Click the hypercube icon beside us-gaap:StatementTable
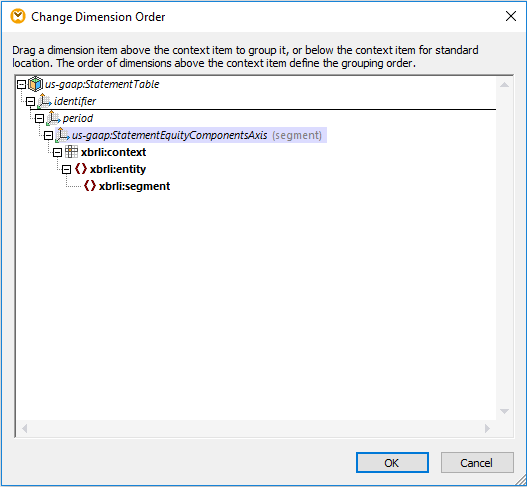This screenshot has width=527, height=487. click(x=35, y=84)
